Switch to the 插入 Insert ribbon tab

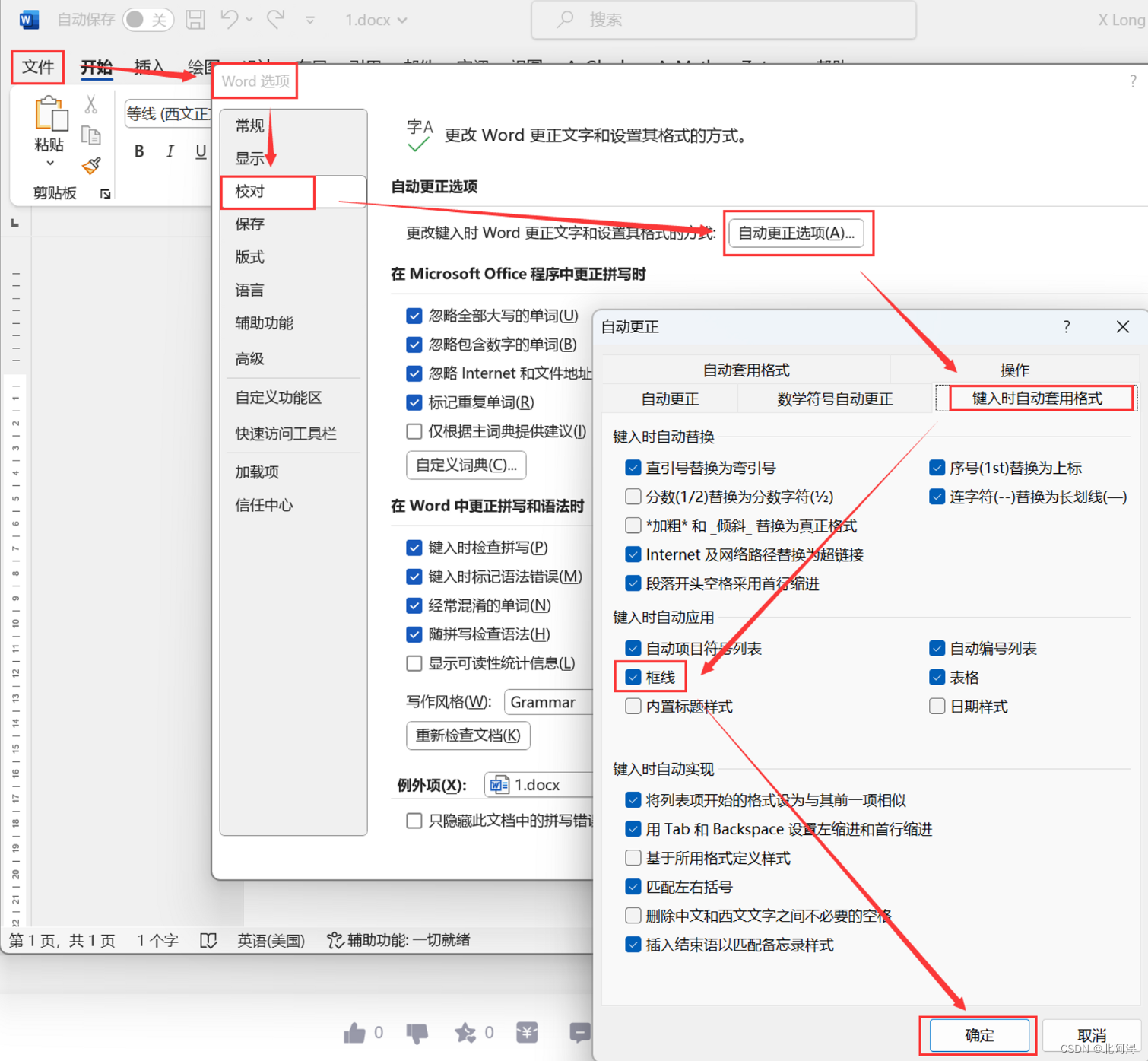click(x=149, y=67)
